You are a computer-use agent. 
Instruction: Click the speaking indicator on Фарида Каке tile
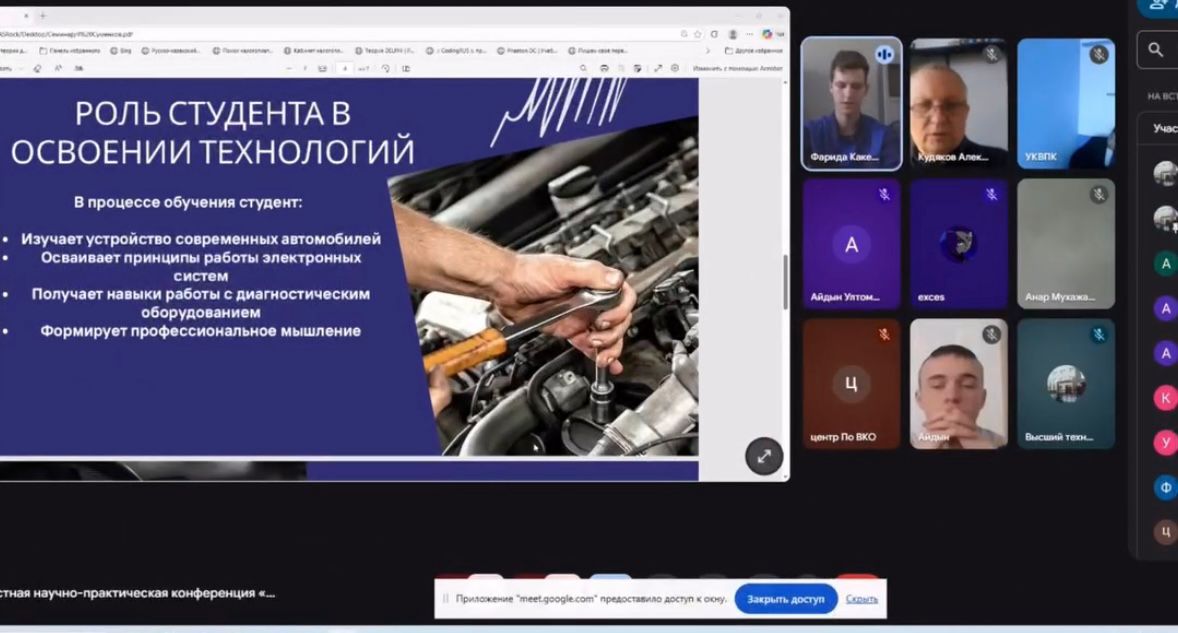click(884, 55)
